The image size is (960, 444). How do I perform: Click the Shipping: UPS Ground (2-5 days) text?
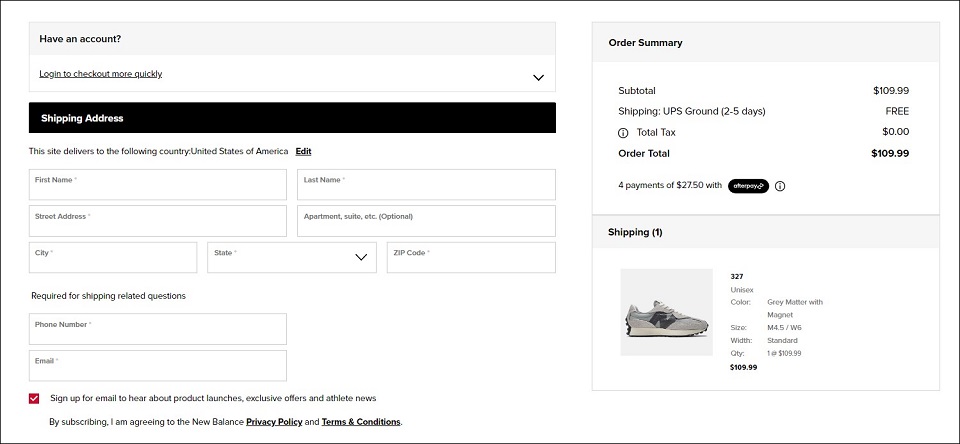[x=692, y=111]
